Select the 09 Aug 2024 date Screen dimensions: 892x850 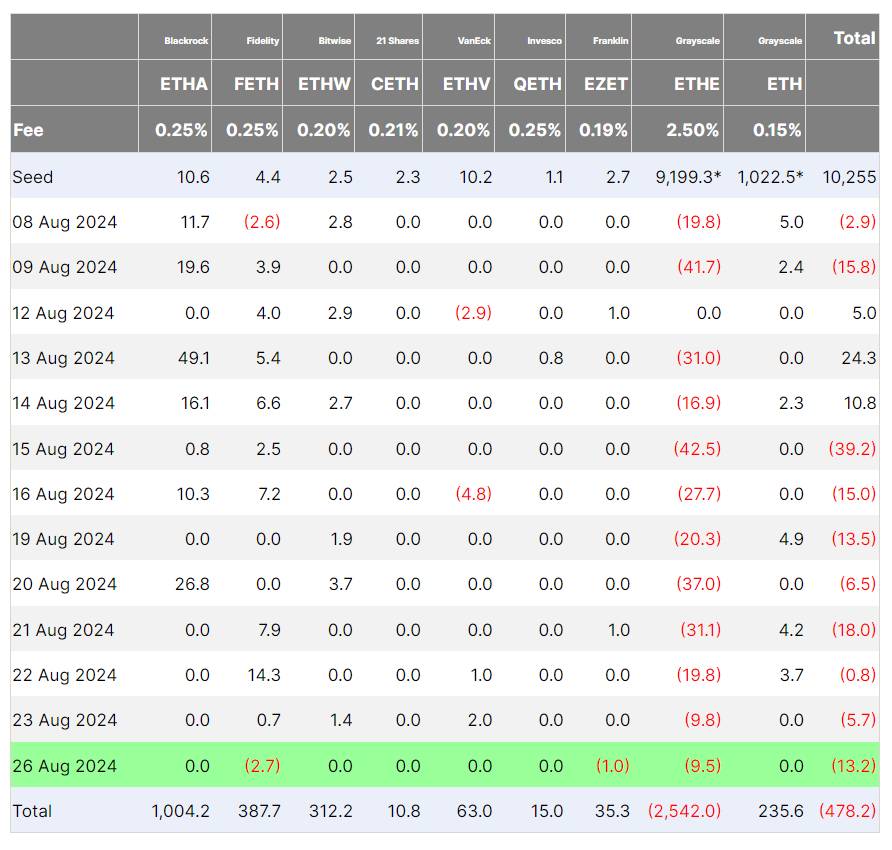(x=65, y=267)
